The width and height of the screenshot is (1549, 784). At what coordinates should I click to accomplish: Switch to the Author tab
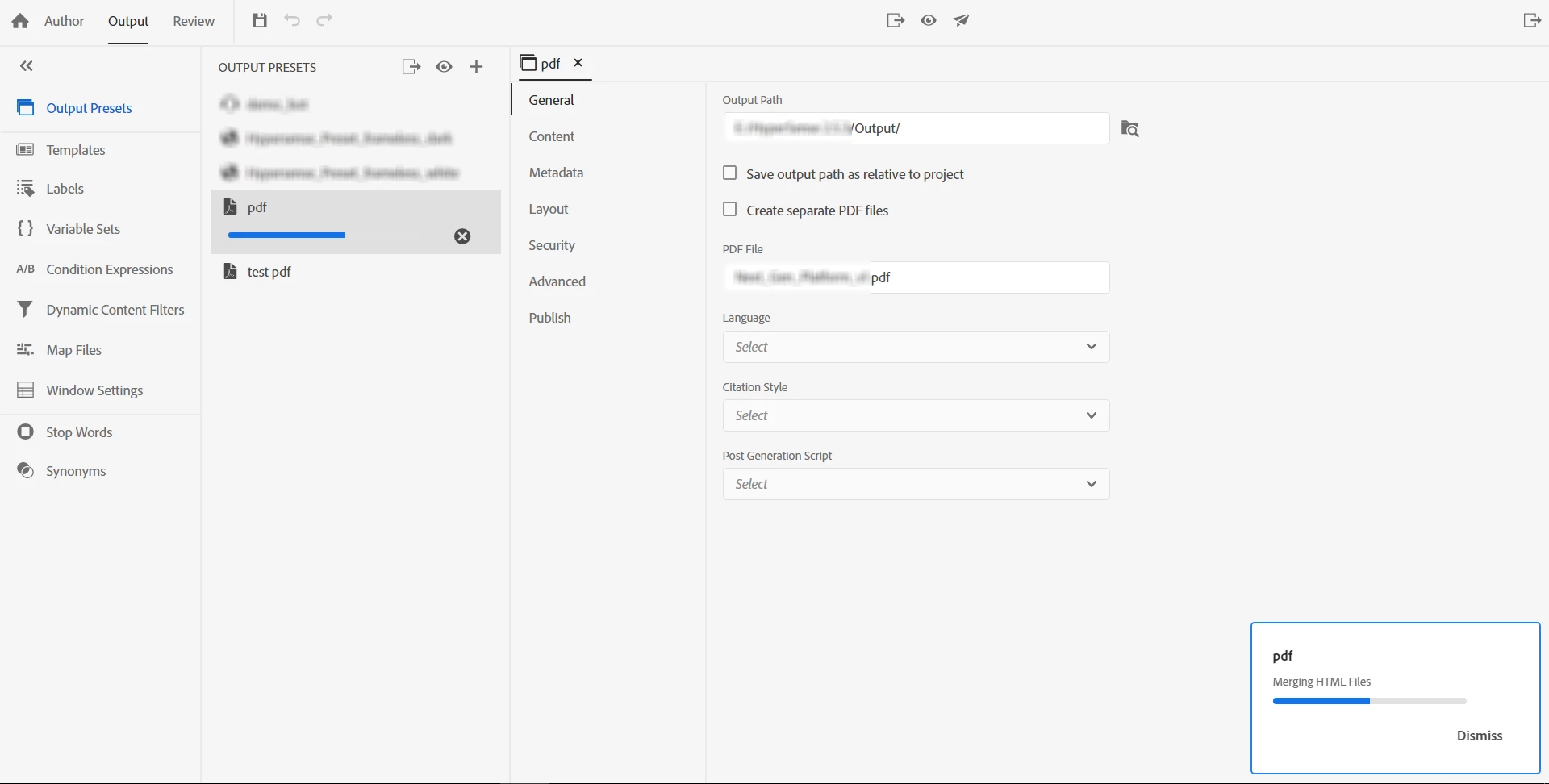tap(65, 21)
